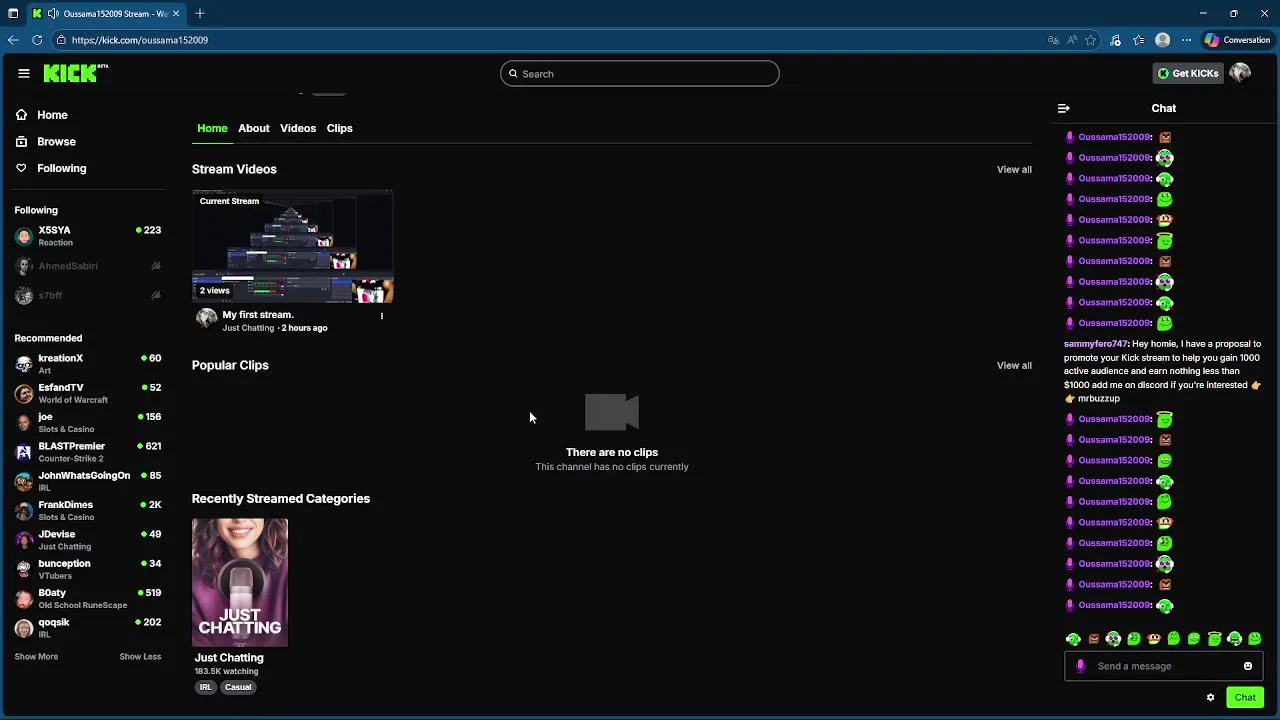Screen dimensions: 1280x720
Task: Open the emoji picker in message box
Action: [x=1248, y=666]
